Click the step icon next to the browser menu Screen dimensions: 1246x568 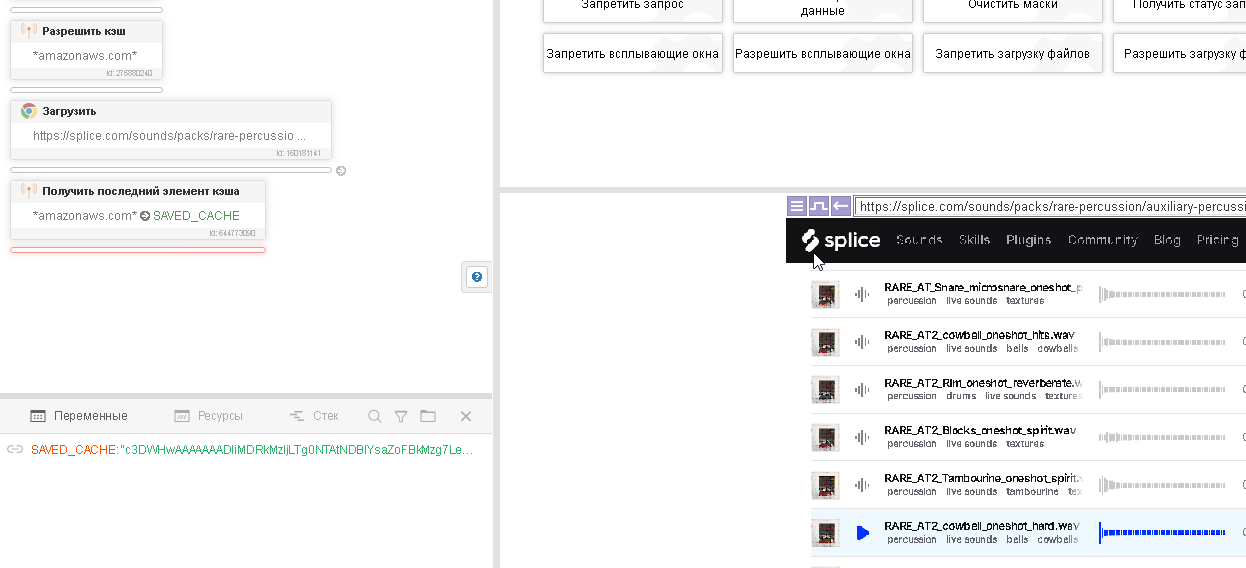[x=819, y=206]
